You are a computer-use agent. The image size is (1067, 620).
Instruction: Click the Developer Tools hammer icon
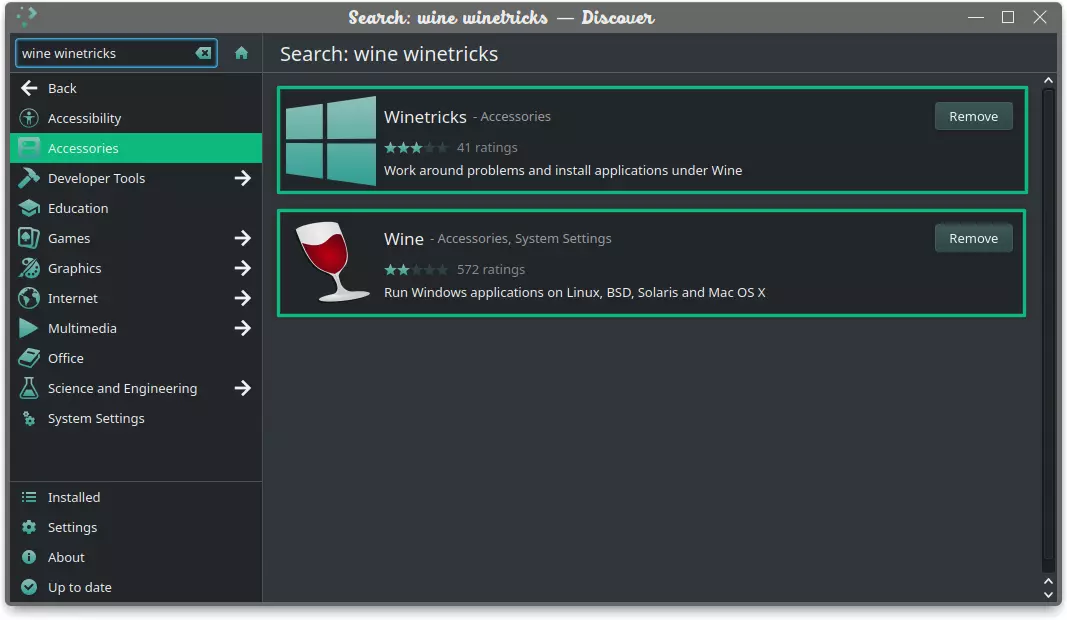tap(29, 178)
